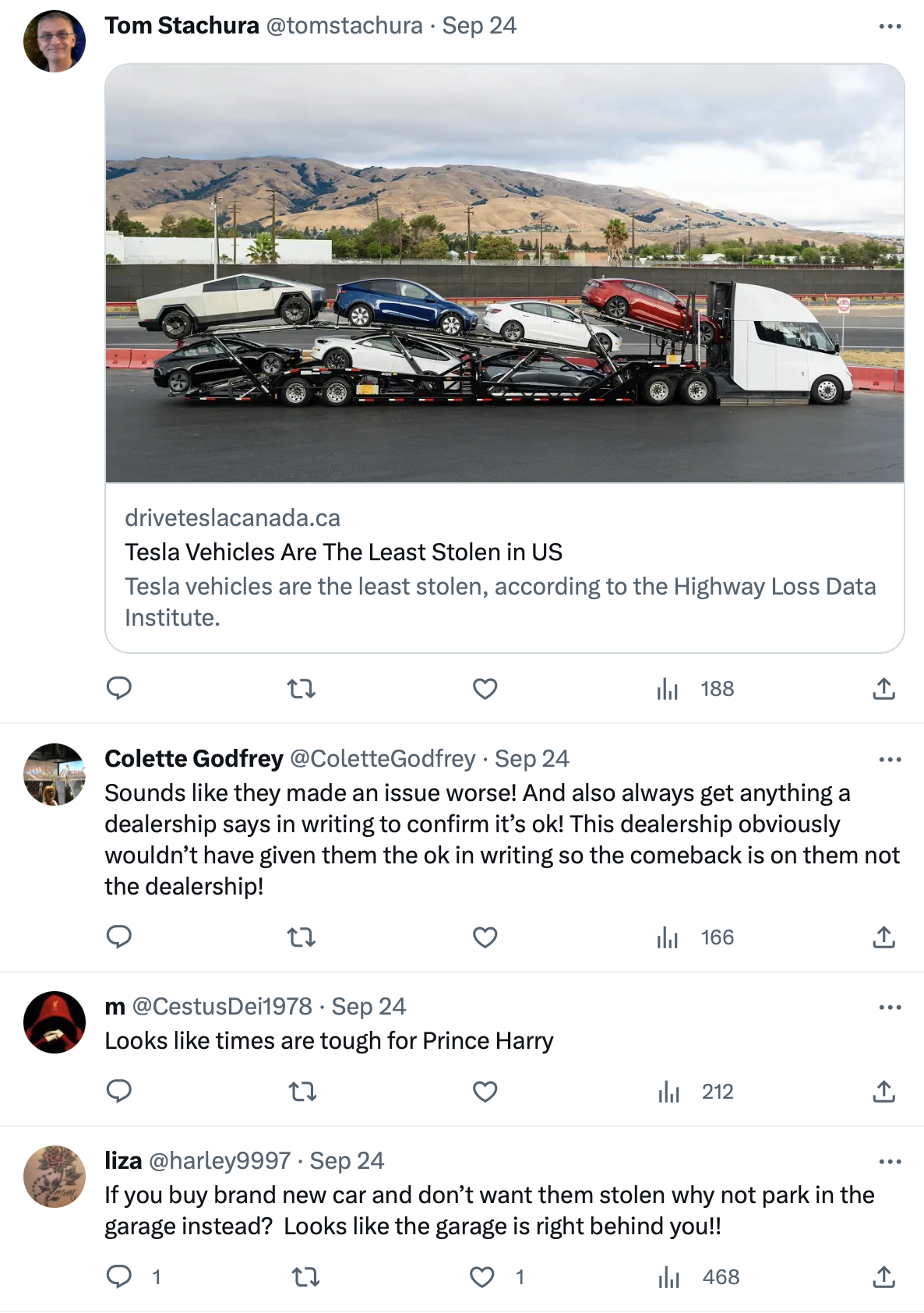Image resolution: width=924 pixels, height=1313 pixels.
Task: Open the Tesla car carrier truck image
Action: pyautogui.click(x=505, y=274)
